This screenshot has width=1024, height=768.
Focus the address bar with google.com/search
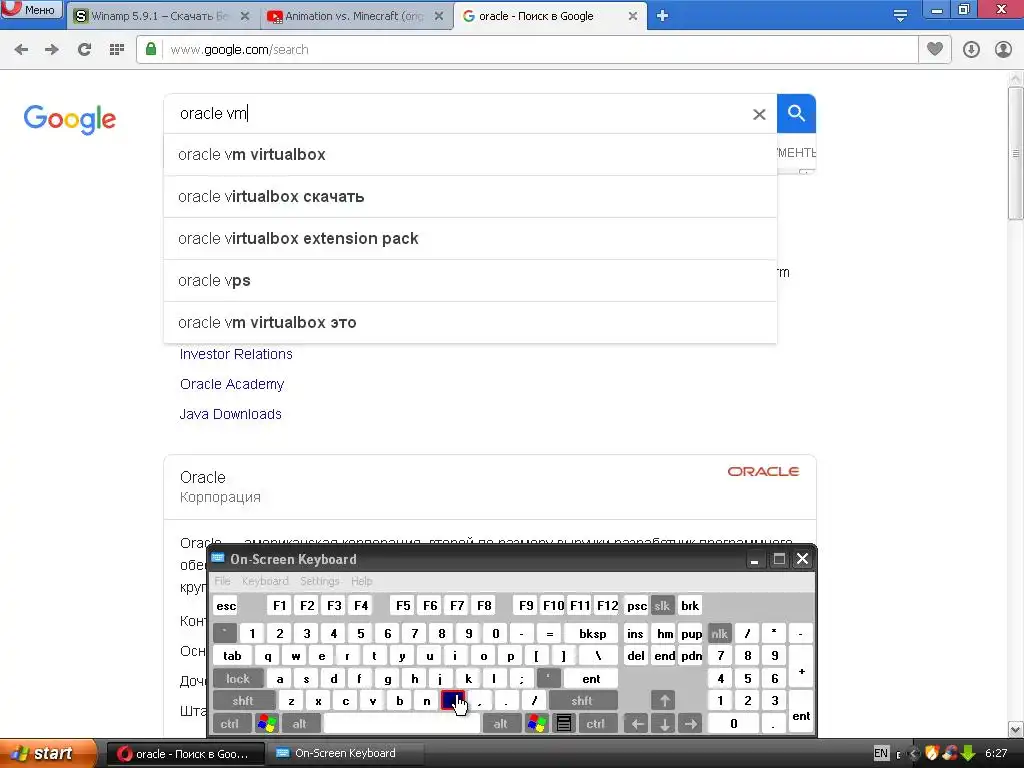point(527,50)
